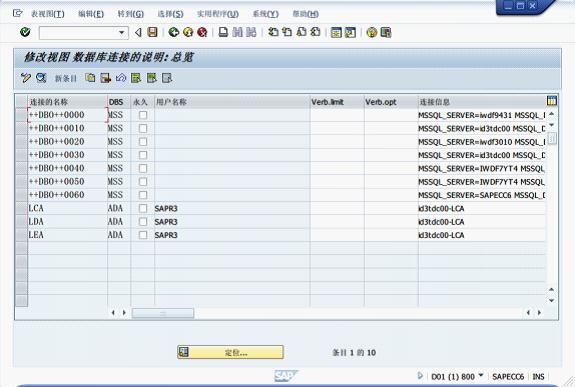Click the Generate Shortcut icon
Screen dimensions: 575x387
350,32
